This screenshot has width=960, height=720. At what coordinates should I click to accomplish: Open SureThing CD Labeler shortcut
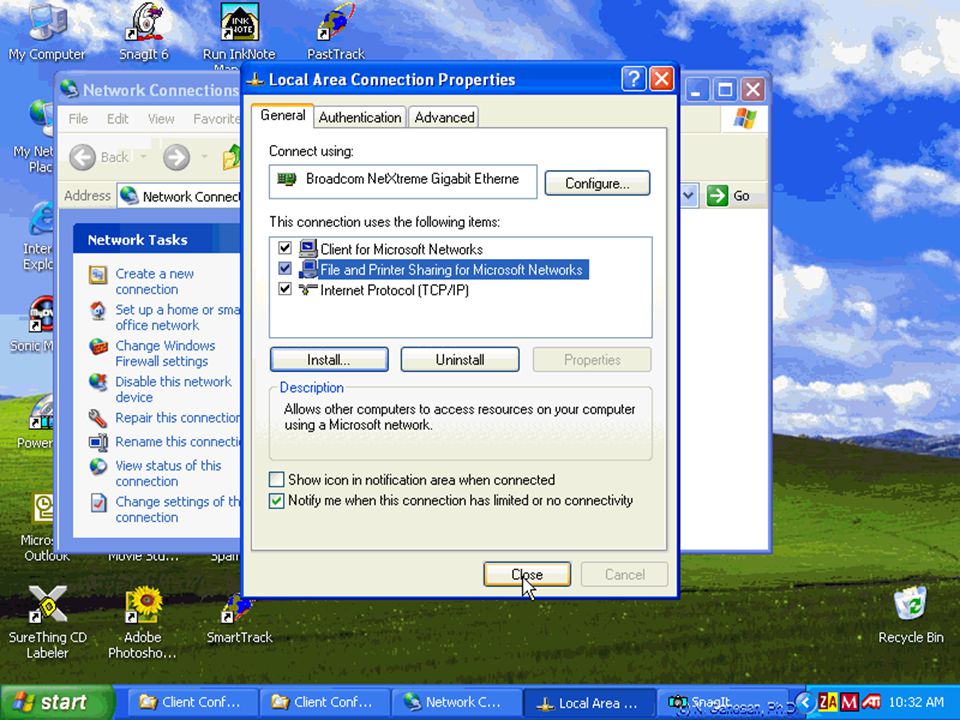pos(48,621)
